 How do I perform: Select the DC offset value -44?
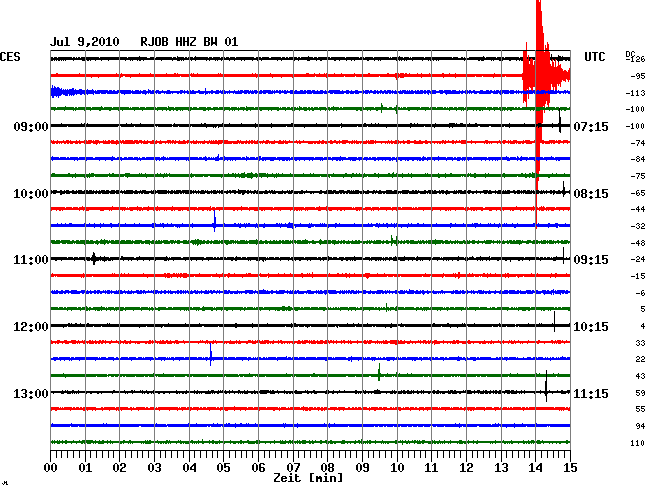(x=638, y=209)
